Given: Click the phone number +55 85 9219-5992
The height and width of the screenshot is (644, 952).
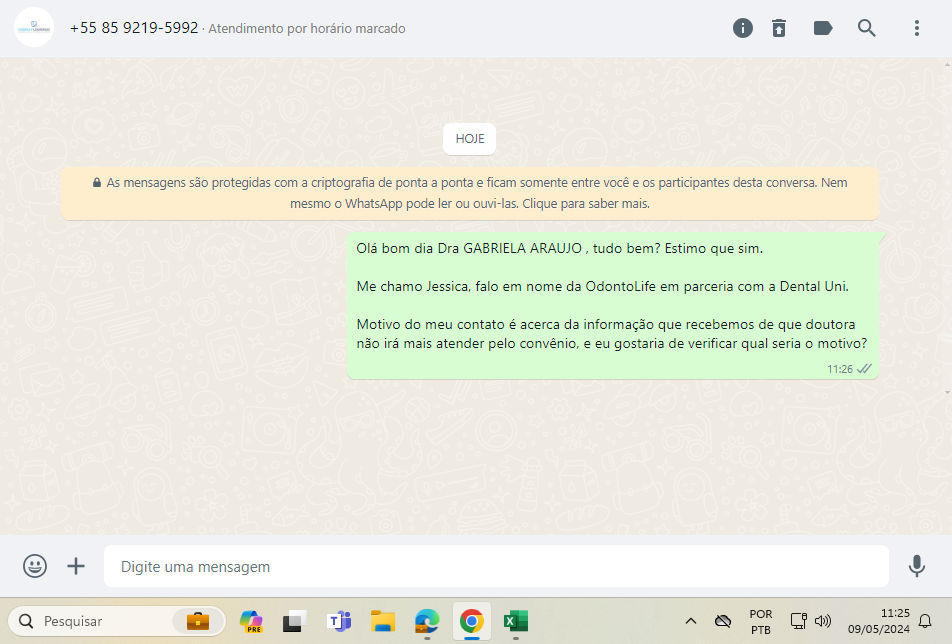Looking at the screenshot, I should (x=134, y=28).
